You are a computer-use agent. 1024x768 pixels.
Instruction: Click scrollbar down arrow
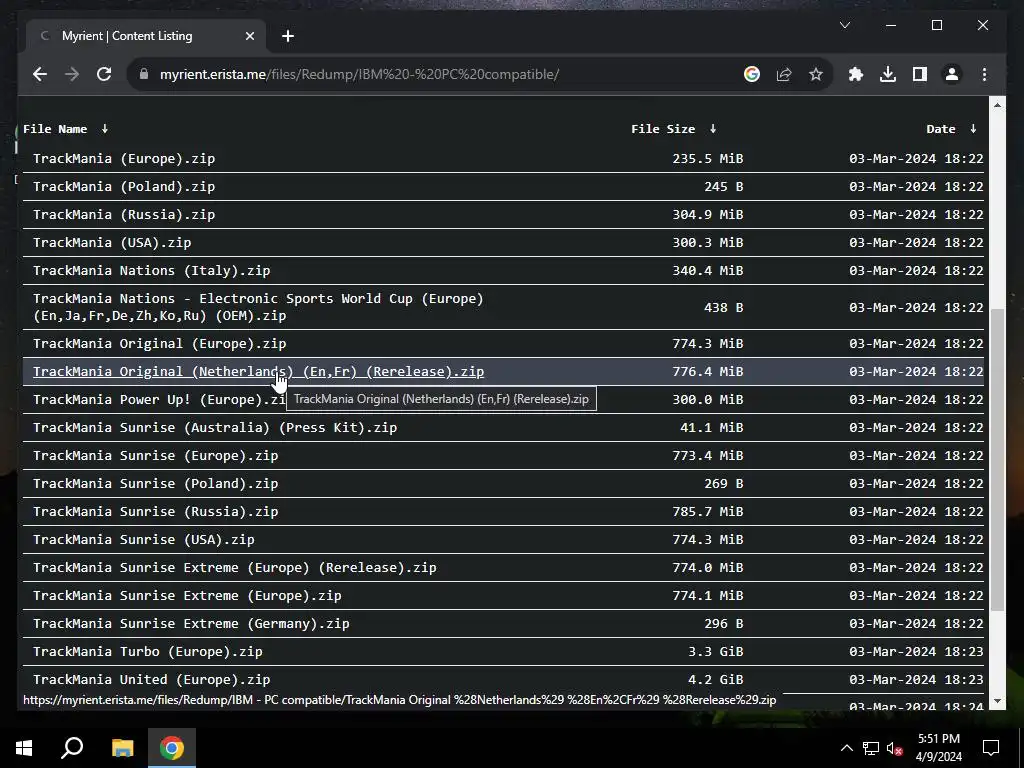click(x=997, y=701)
